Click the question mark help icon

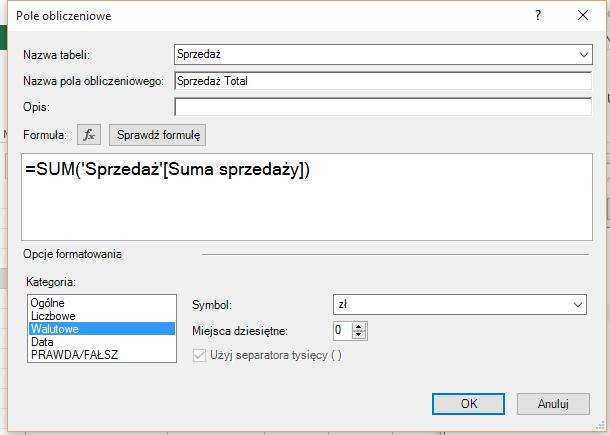pos(538,16)
